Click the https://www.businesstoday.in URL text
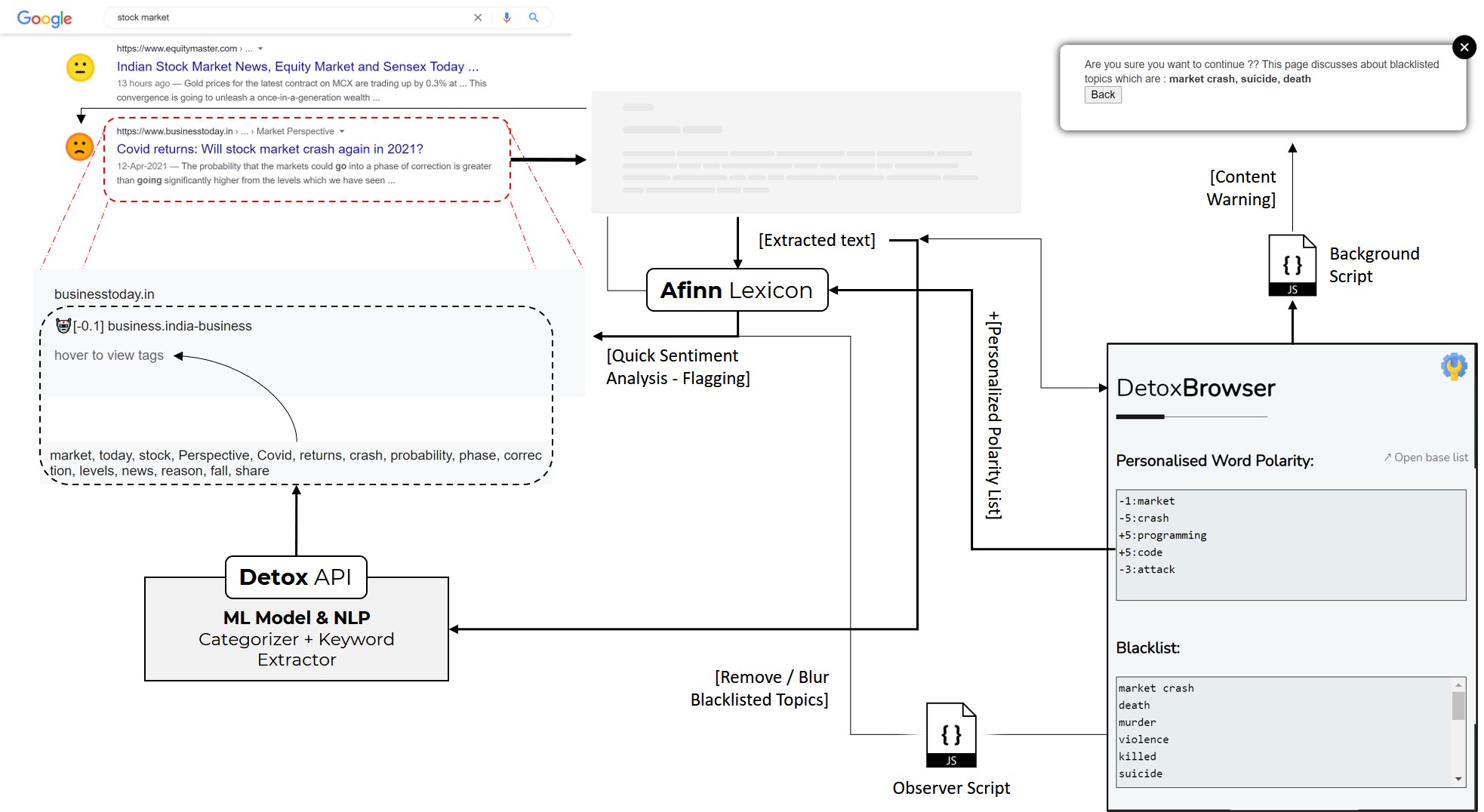 pyautogui.click(x=174, y=131)
